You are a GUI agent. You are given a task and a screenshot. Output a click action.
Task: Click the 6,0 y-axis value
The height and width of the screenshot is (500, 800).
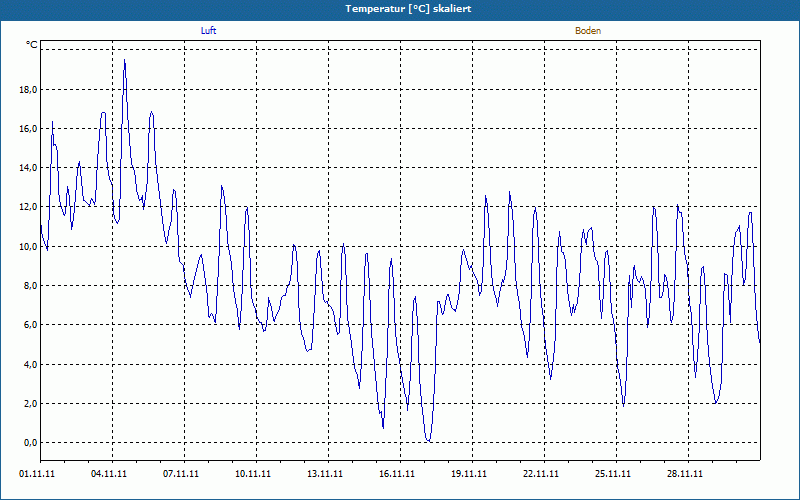tap(32, 325)
